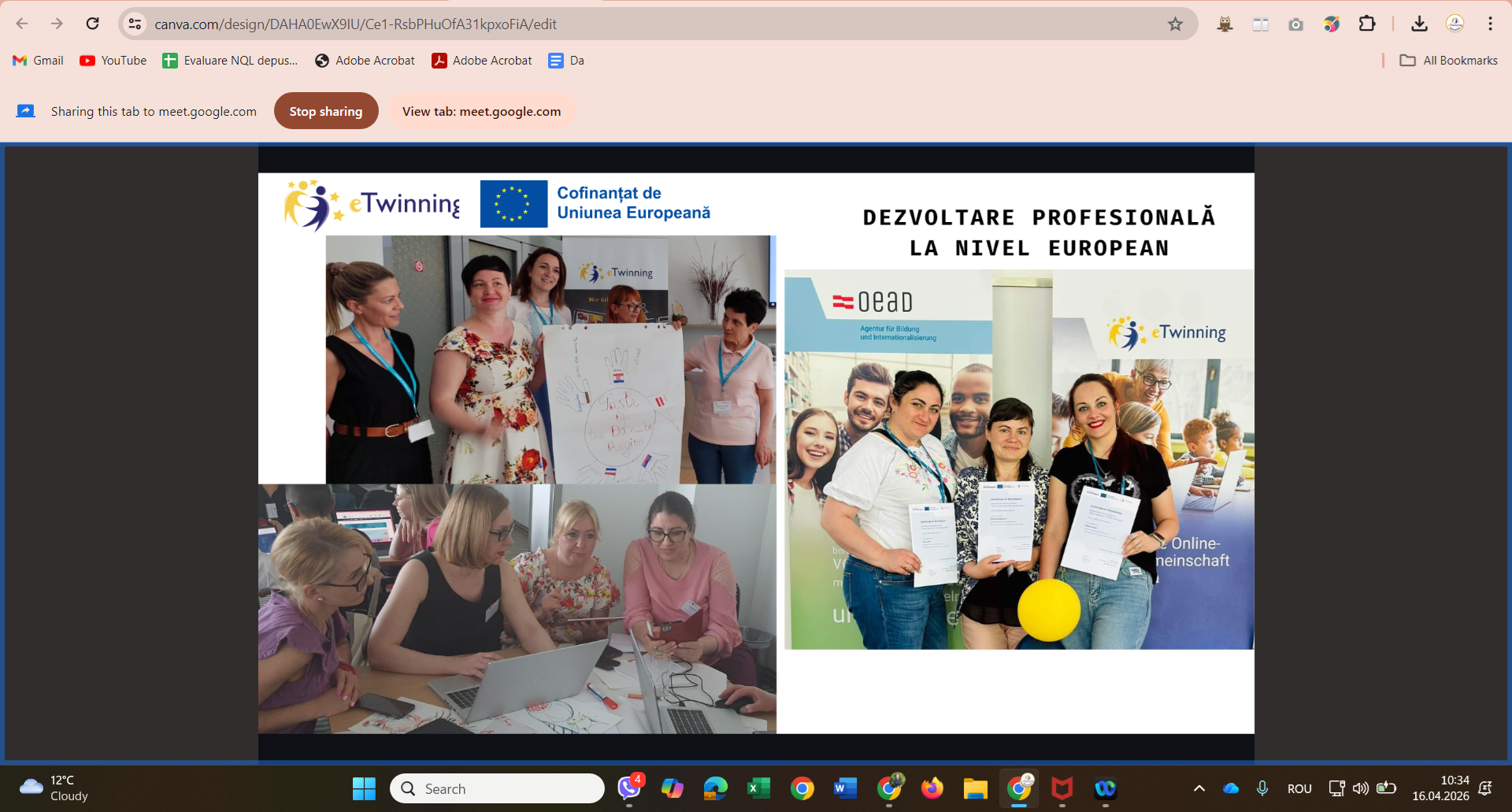Click the Windows Start button

click(364, 788)
